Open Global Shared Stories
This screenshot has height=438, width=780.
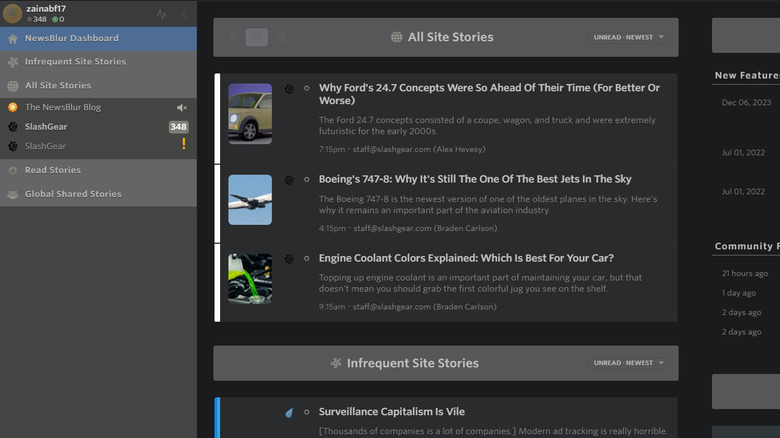click(x=72, y=194)
